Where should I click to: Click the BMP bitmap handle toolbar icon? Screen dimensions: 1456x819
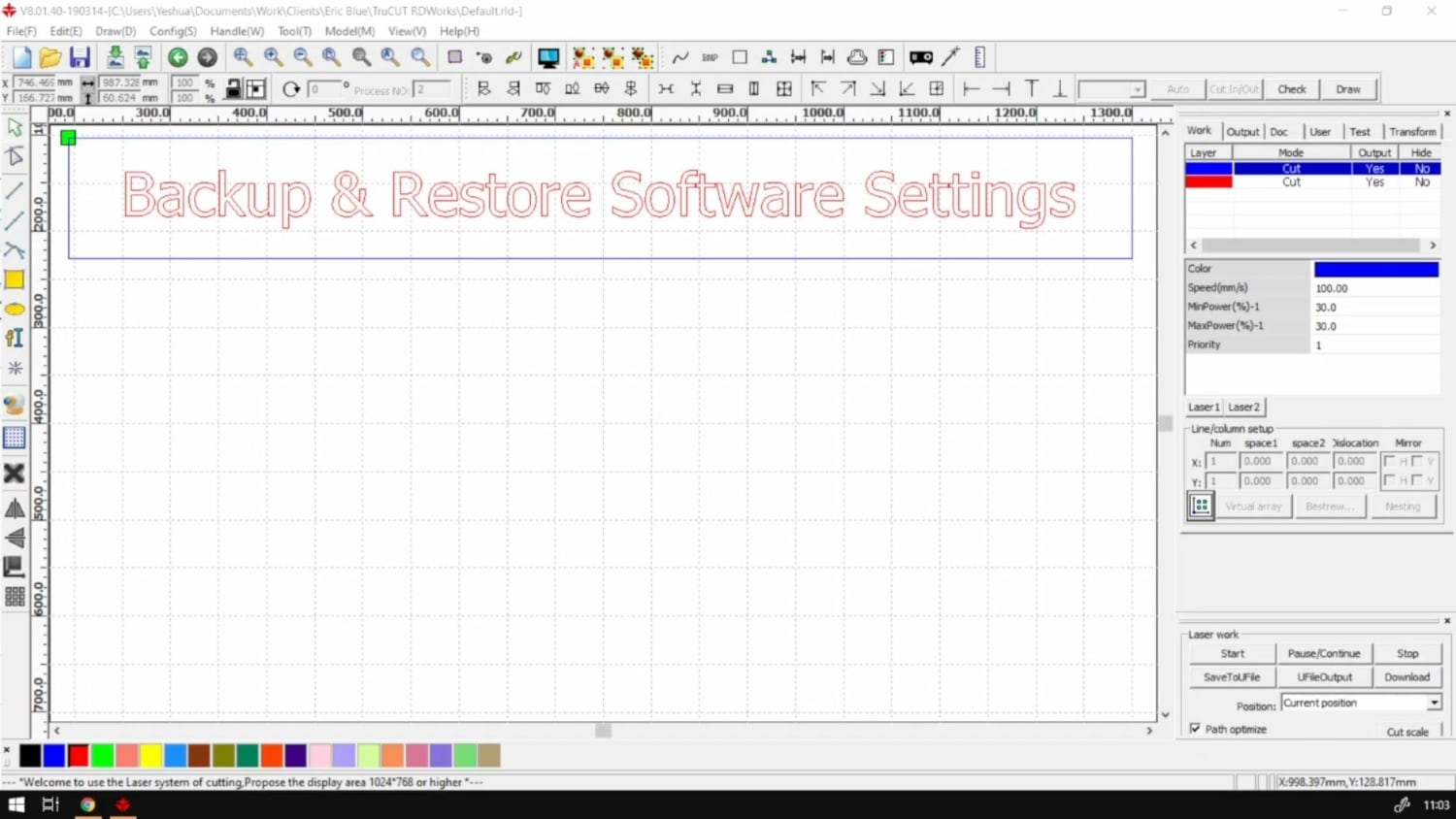pyautogui.click(x=711, y=58)
